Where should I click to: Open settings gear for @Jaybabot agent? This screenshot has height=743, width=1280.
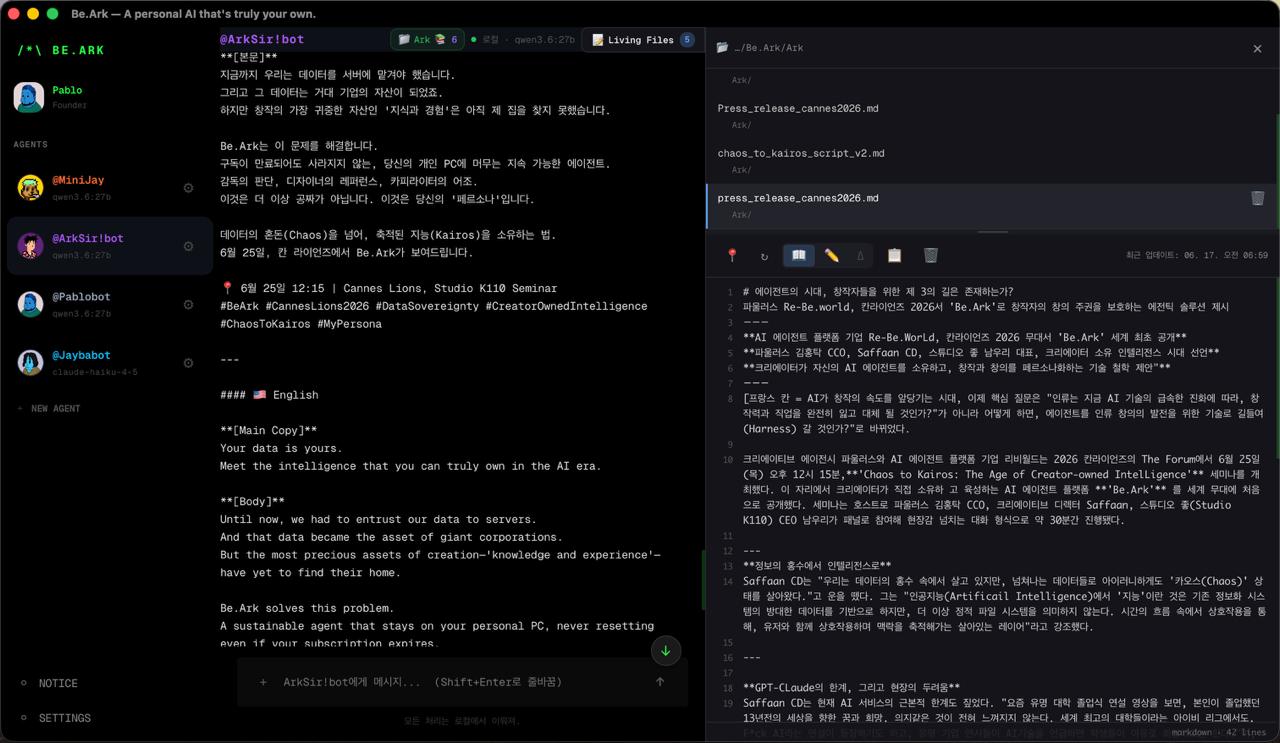188,363
